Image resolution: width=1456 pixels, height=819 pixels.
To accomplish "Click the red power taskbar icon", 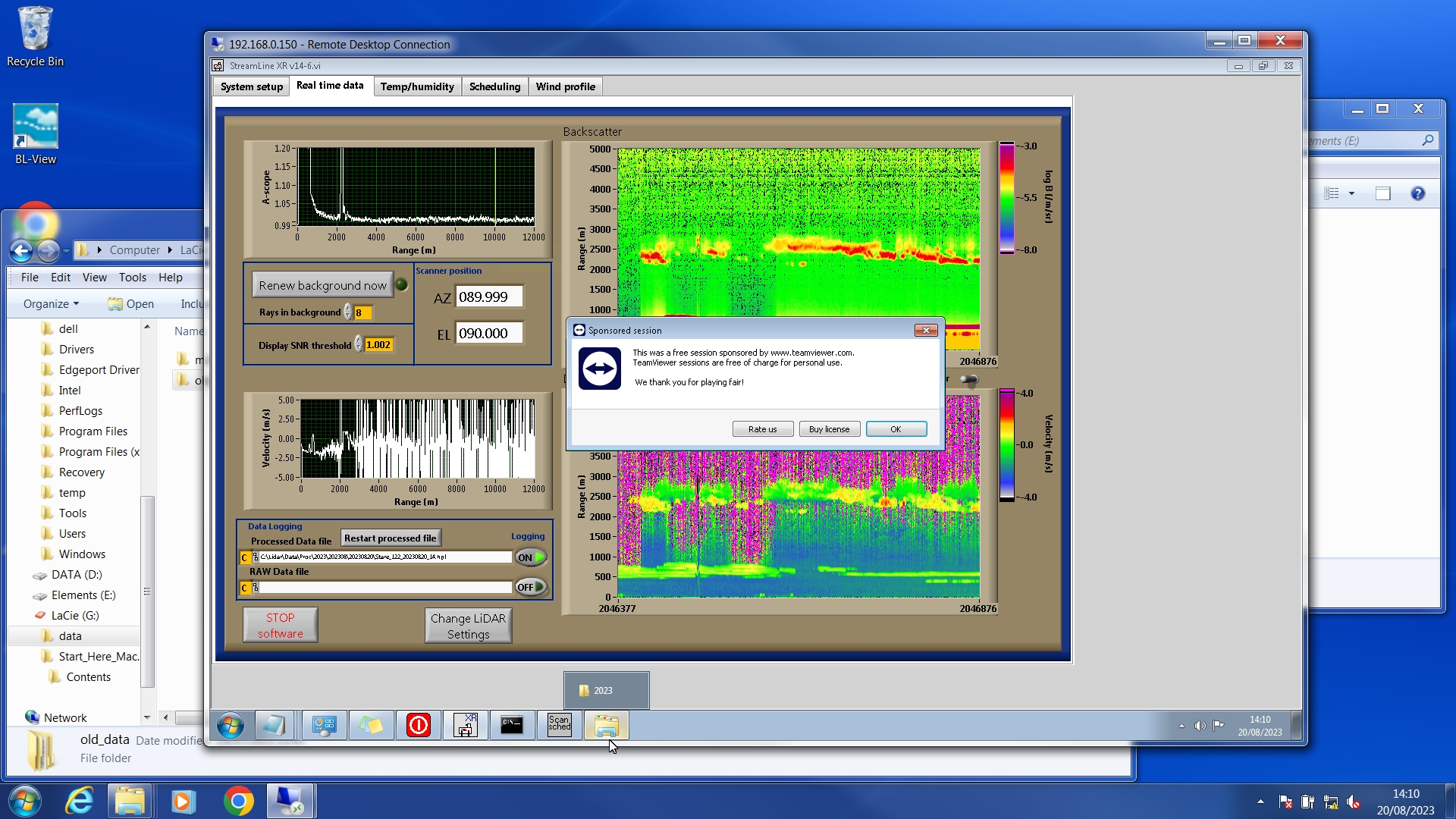I will 418,726.
